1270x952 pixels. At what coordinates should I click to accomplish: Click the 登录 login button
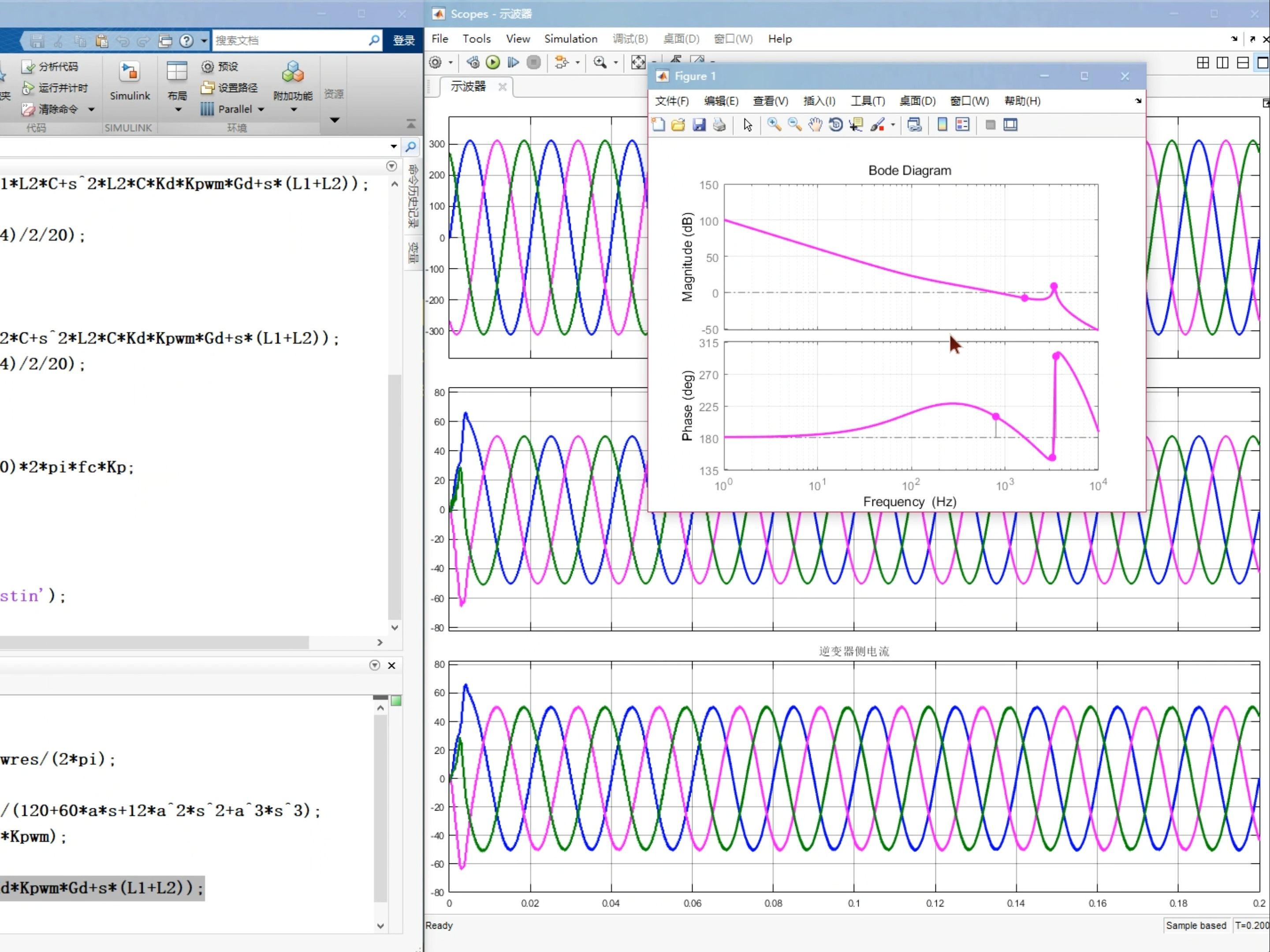tap(404, 40)
